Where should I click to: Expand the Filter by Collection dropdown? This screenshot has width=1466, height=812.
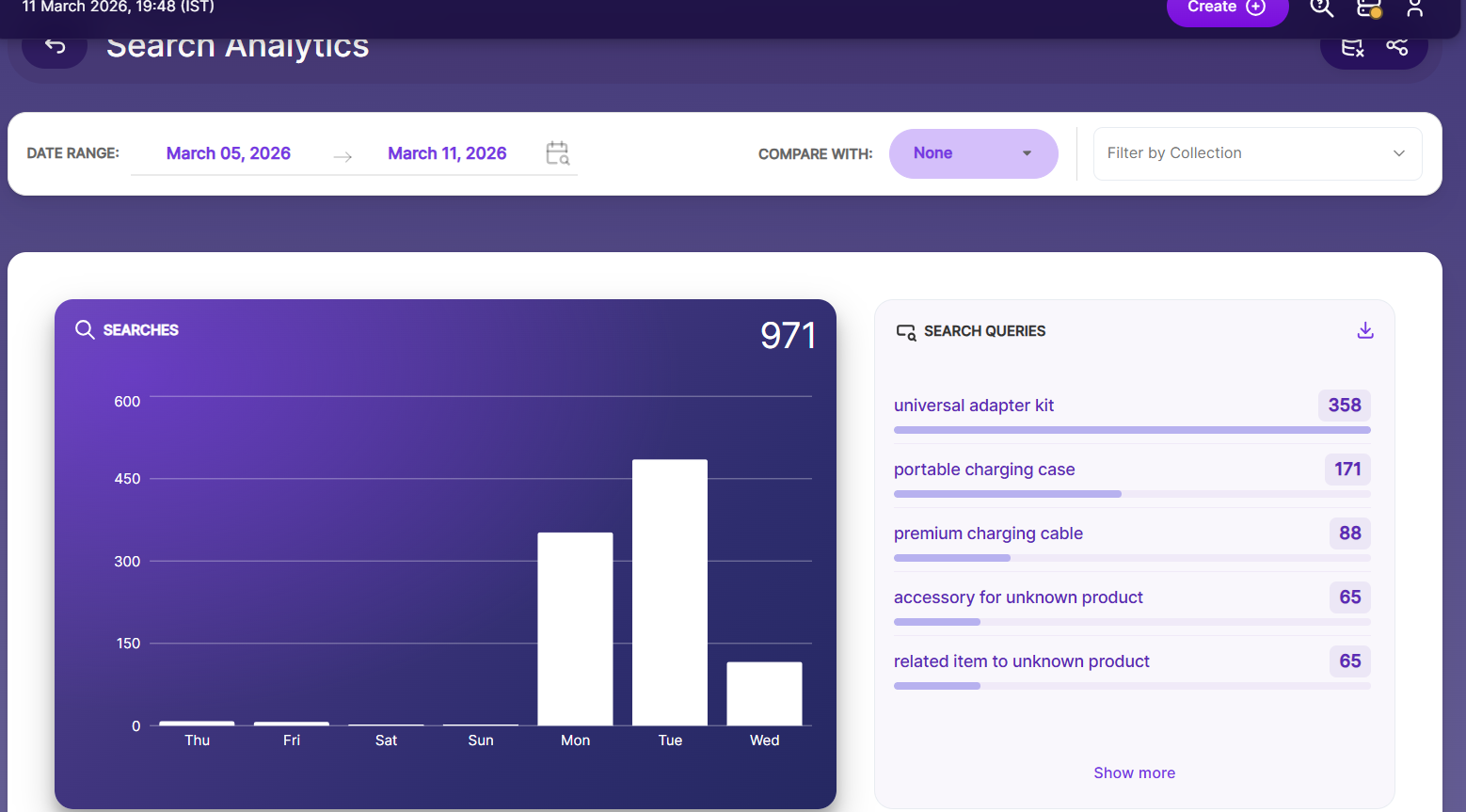click(1257, 153)
